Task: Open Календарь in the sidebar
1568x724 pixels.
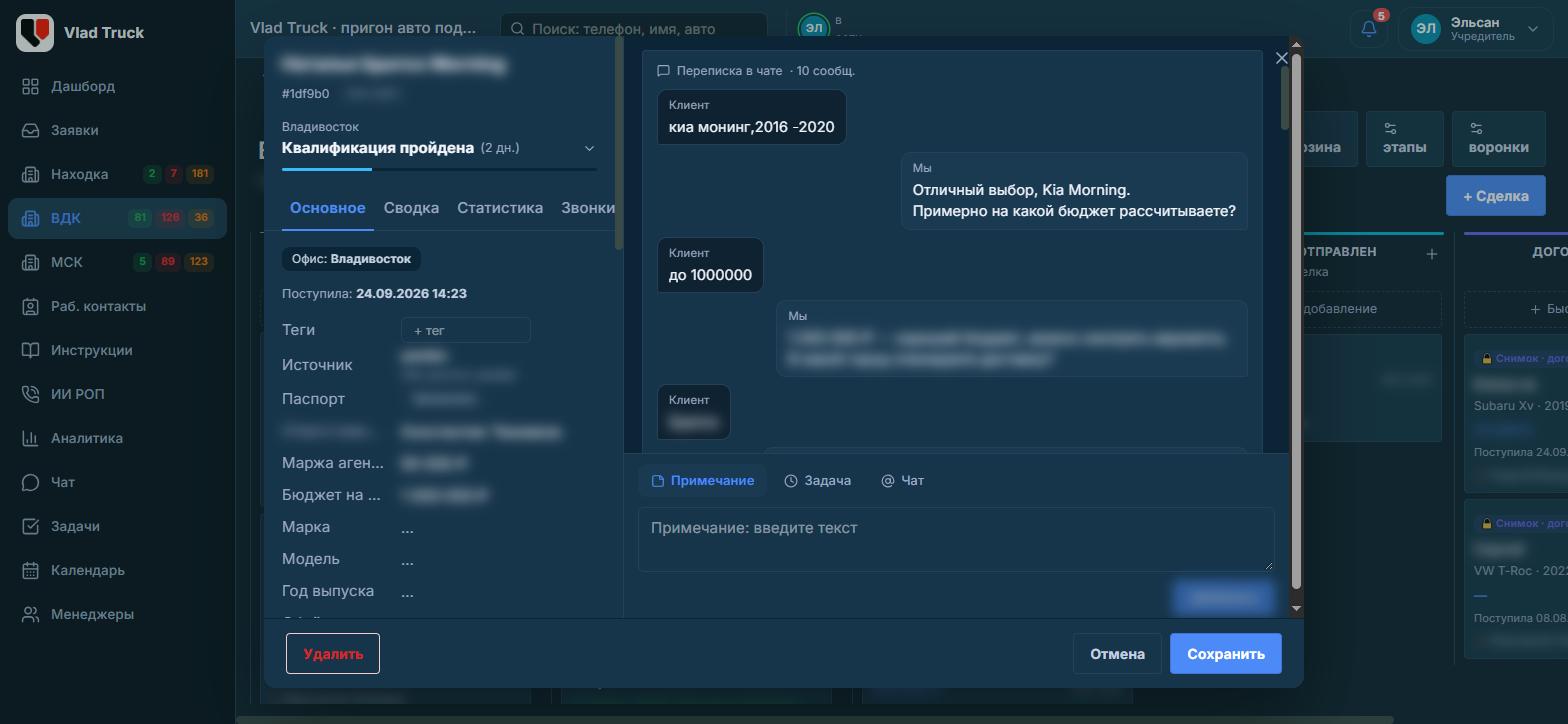Action: click(x=117, y=570)
